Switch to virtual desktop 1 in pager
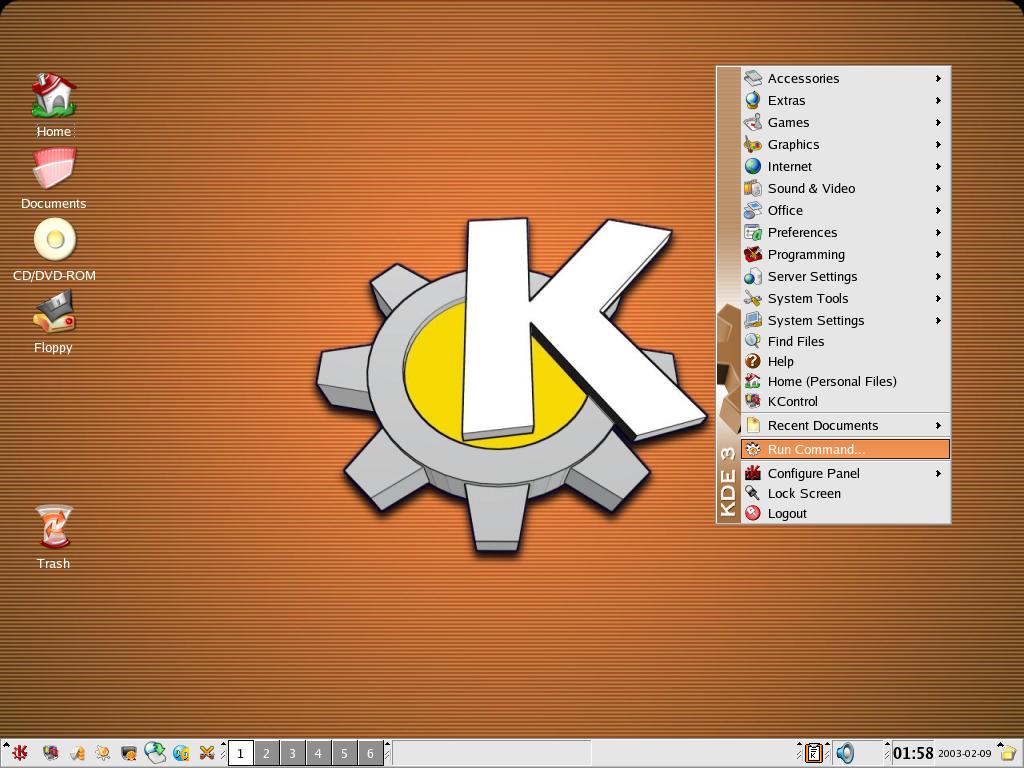Screen dimensions: 1024x768 [x=240, y=753]
